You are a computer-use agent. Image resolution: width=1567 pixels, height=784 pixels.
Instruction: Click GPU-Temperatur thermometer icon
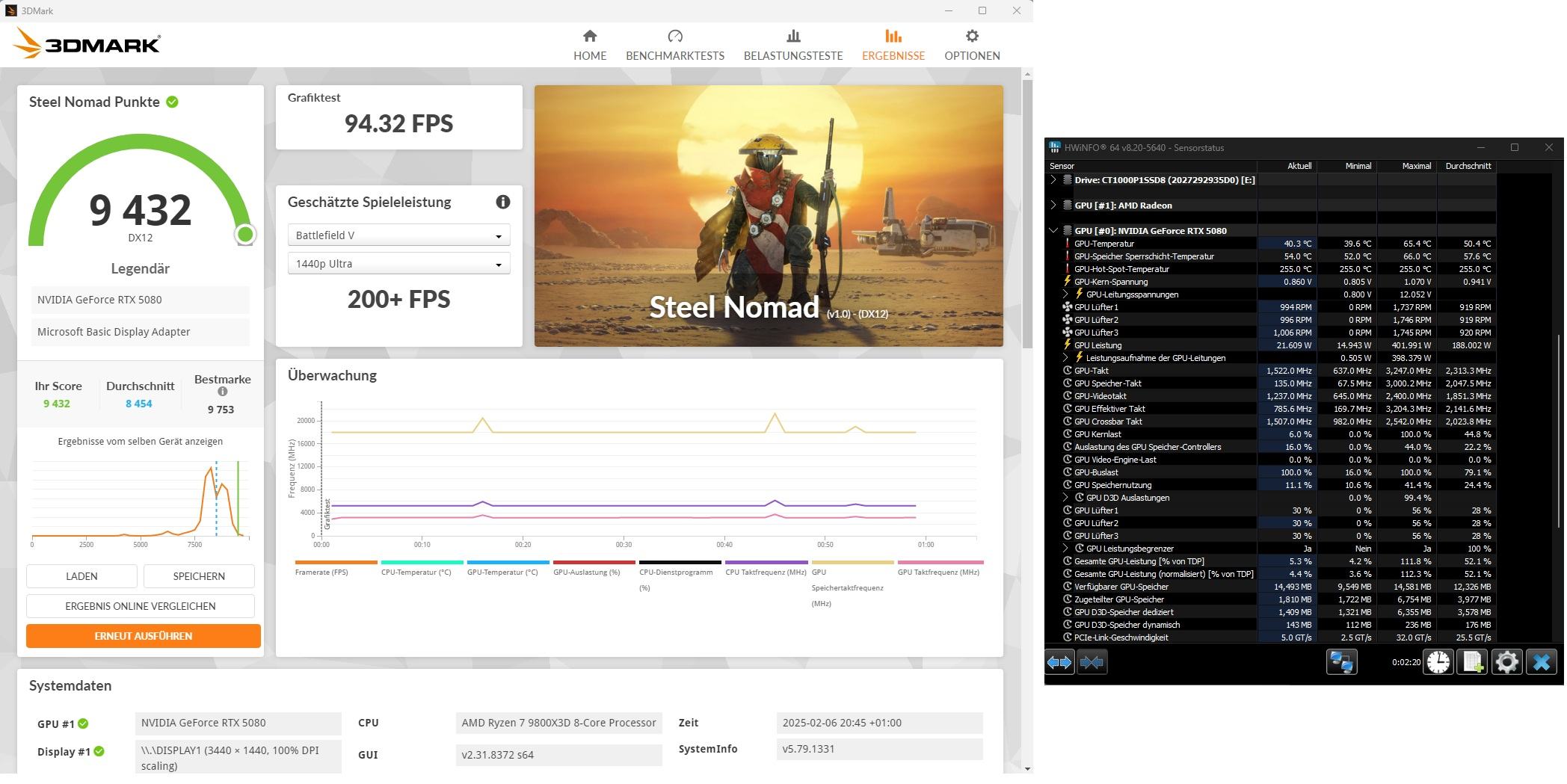(x=1067, y=244)
